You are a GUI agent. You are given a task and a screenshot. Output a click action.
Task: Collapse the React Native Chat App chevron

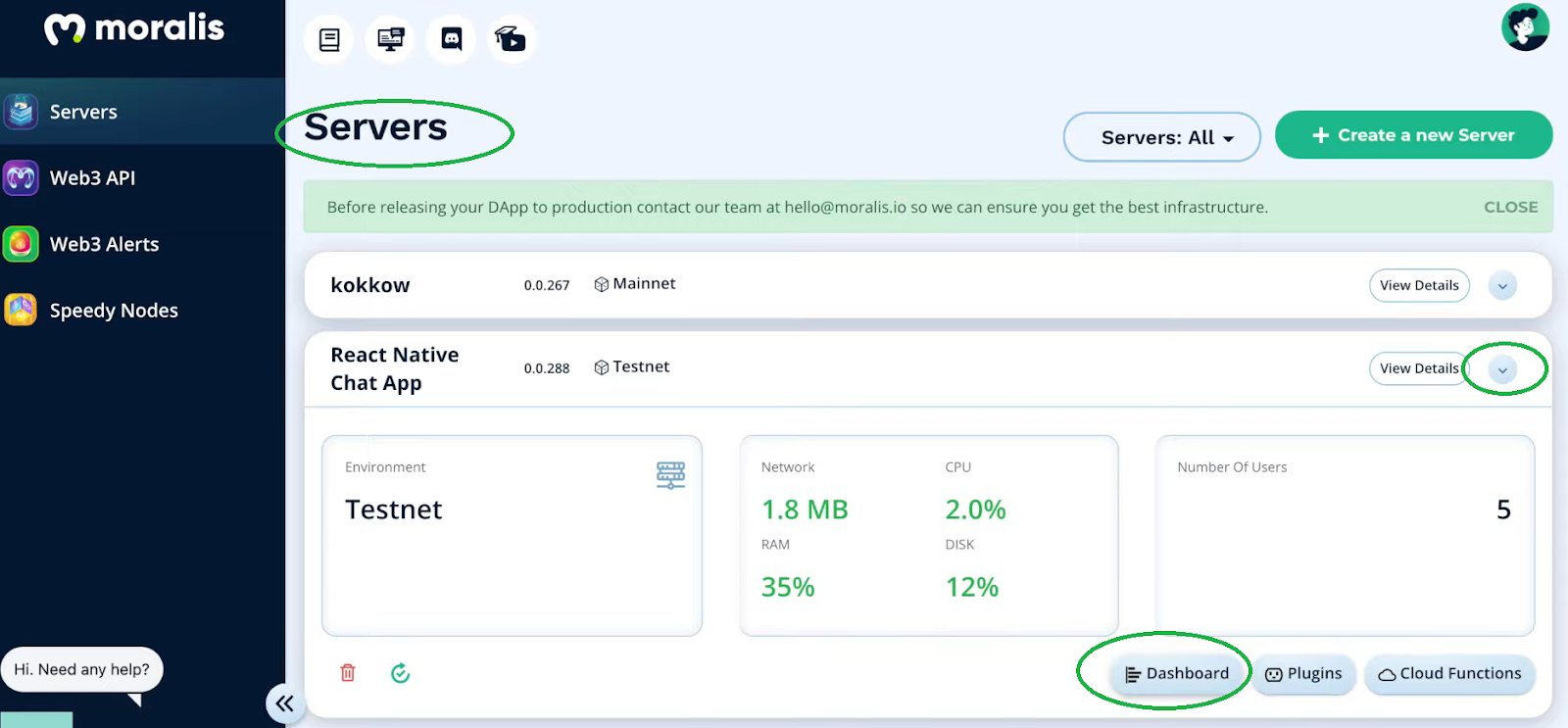[1502, 369]
